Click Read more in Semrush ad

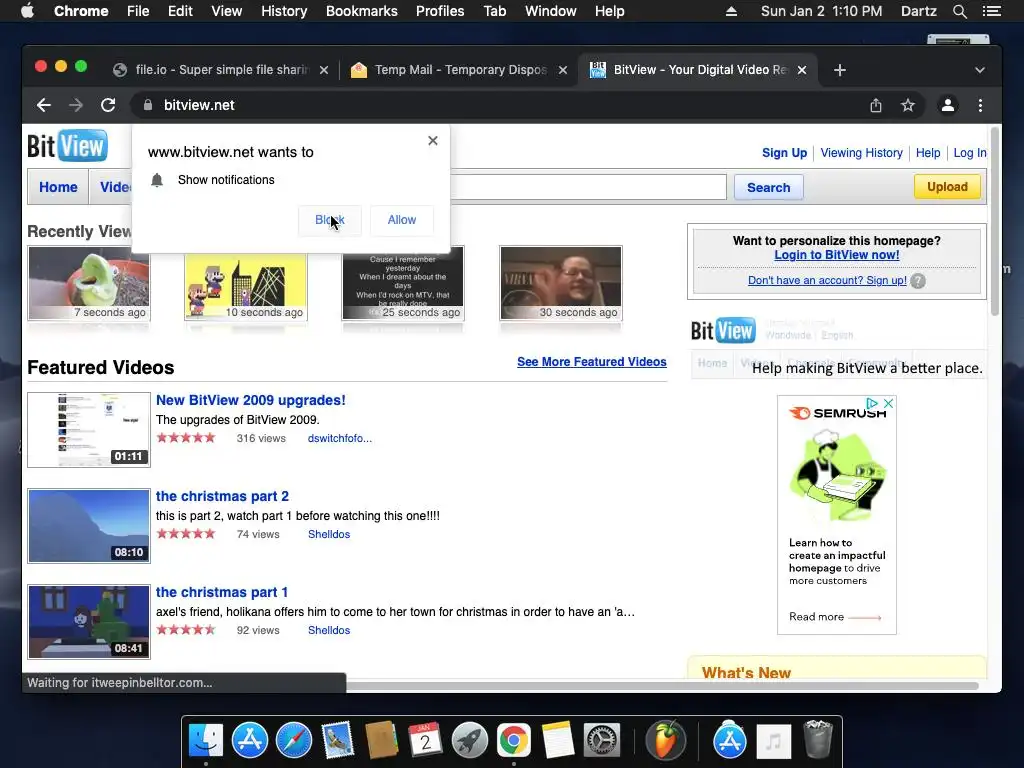click(x=835, y=616)
